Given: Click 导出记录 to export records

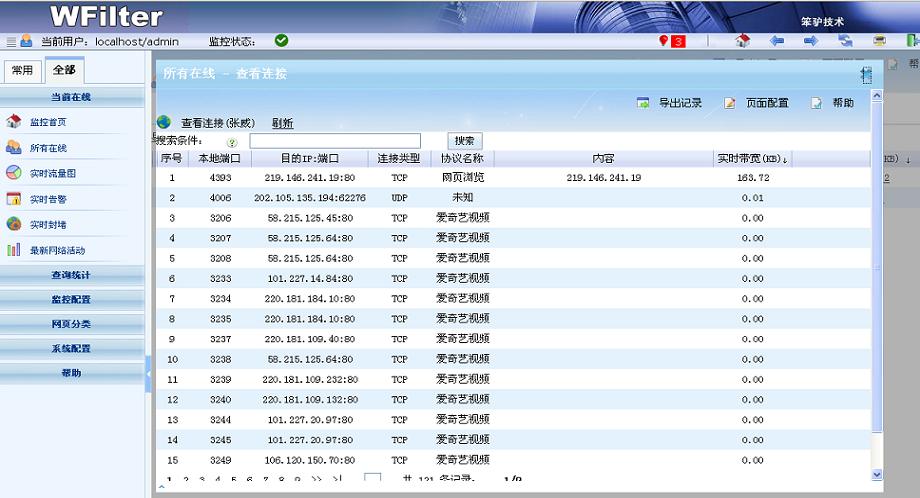Looking at the screenshot, I should point(670,103).
